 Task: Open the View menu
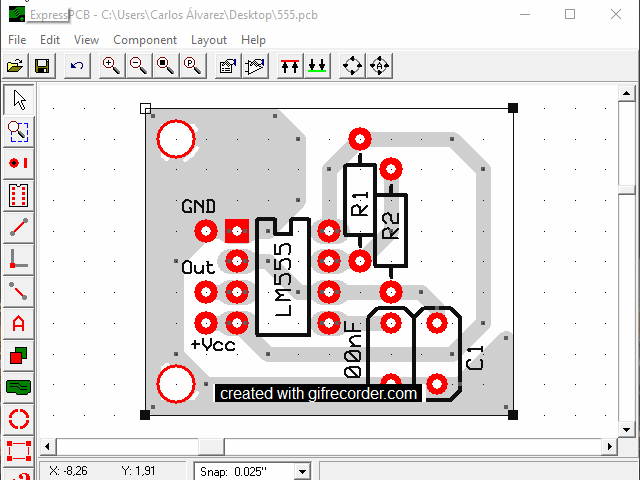click(x=86, y=40)
